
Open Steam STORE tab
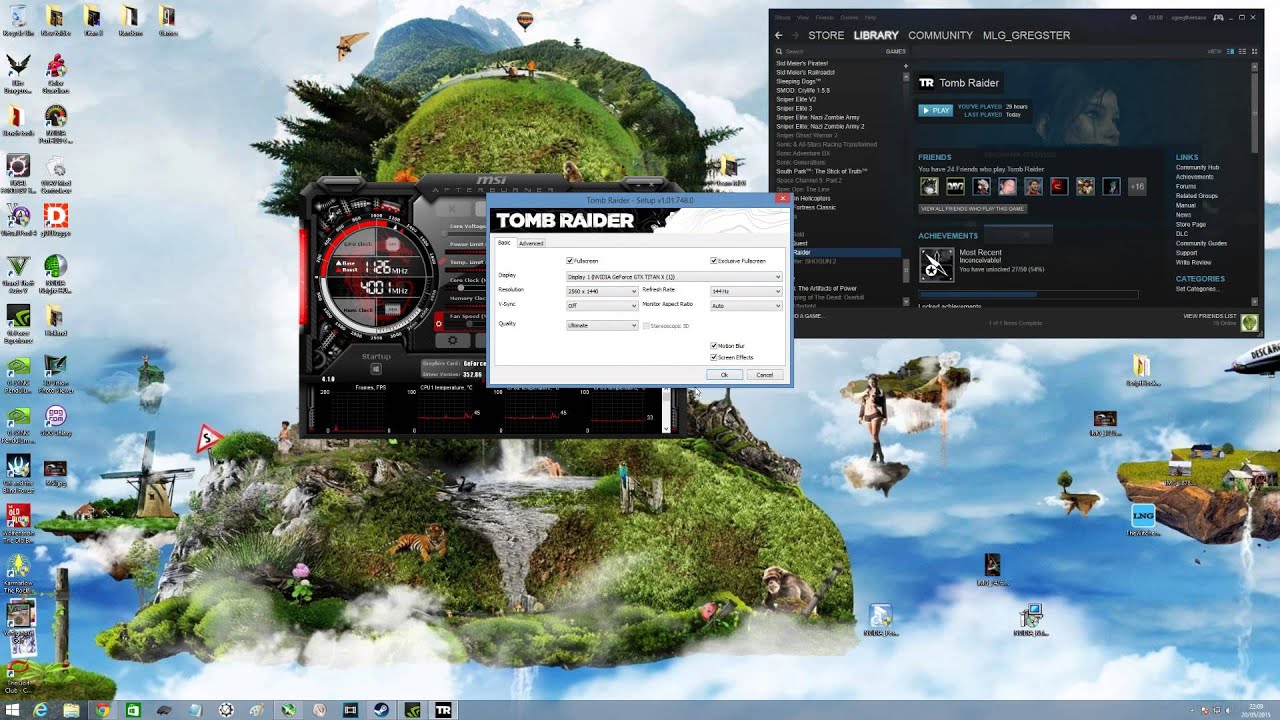pos(826,35)
